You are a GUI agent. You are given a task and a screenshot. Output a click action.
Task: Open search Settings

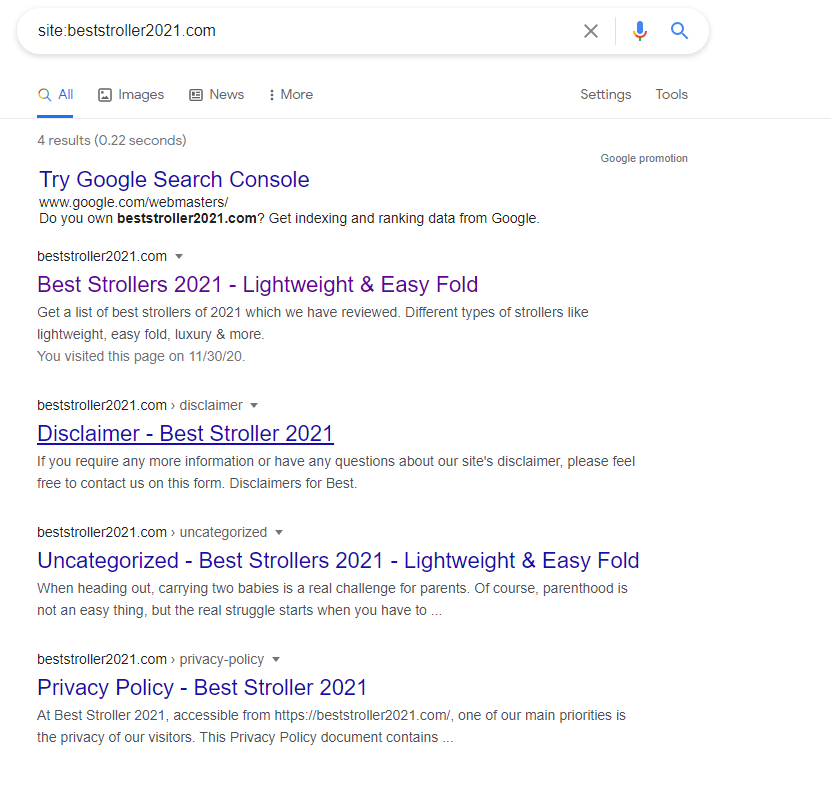coord(606,94)
